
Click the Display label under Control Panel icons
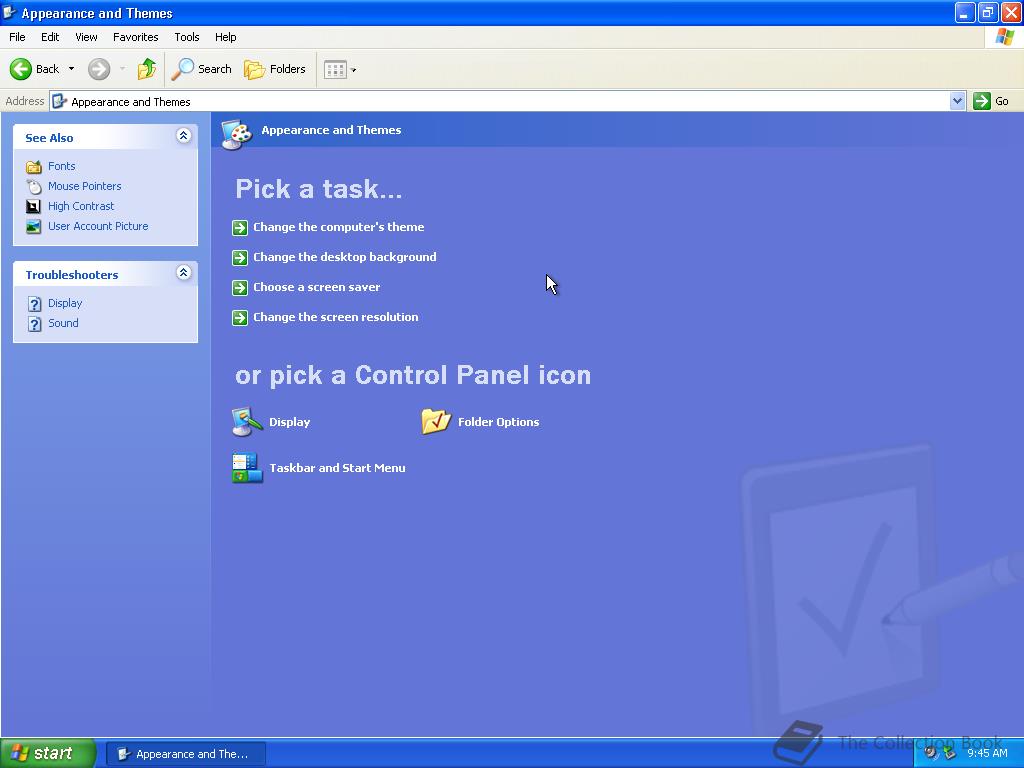pos(289,423)
